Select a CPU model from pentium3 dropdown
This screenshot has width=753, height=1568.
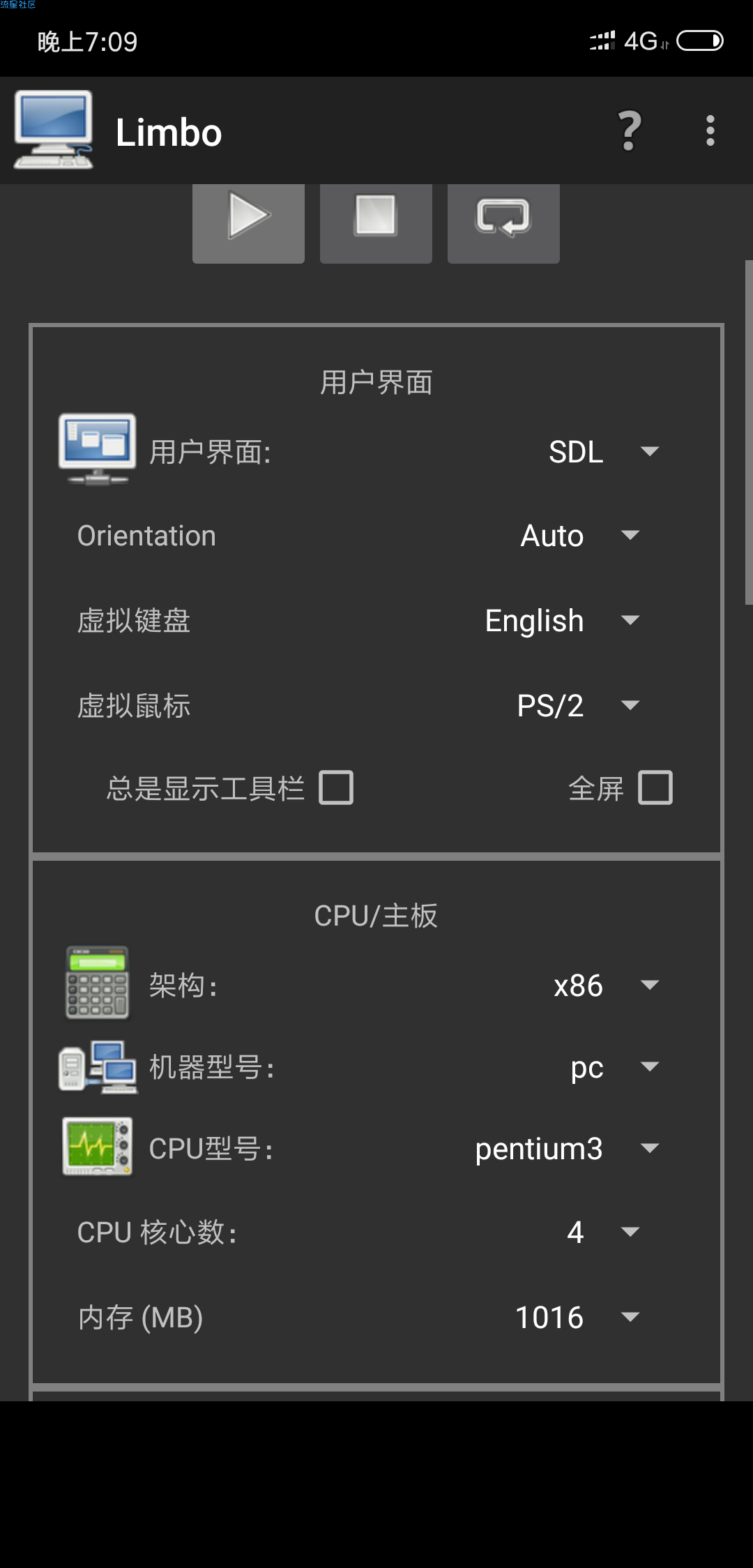tap(566, 1149)
